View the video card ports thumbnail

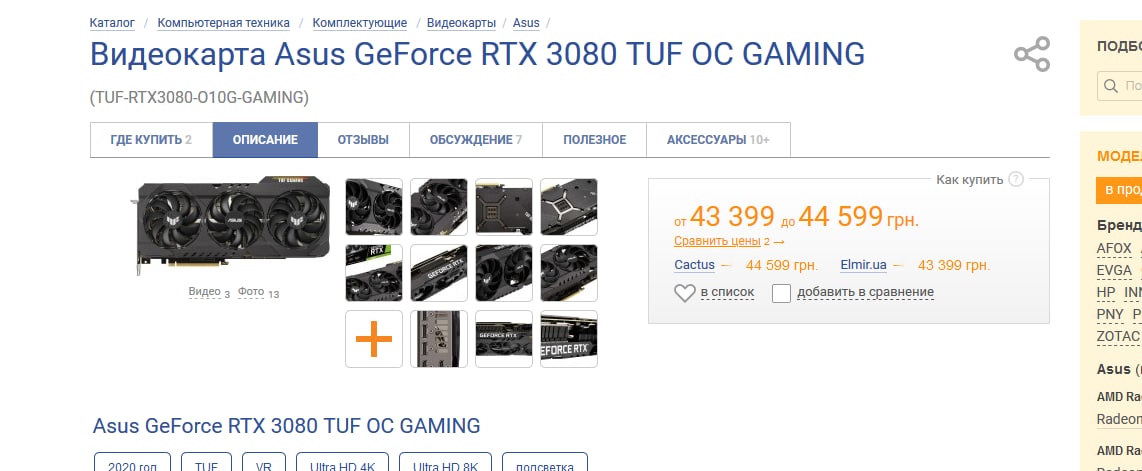click(x=438, y=339)
